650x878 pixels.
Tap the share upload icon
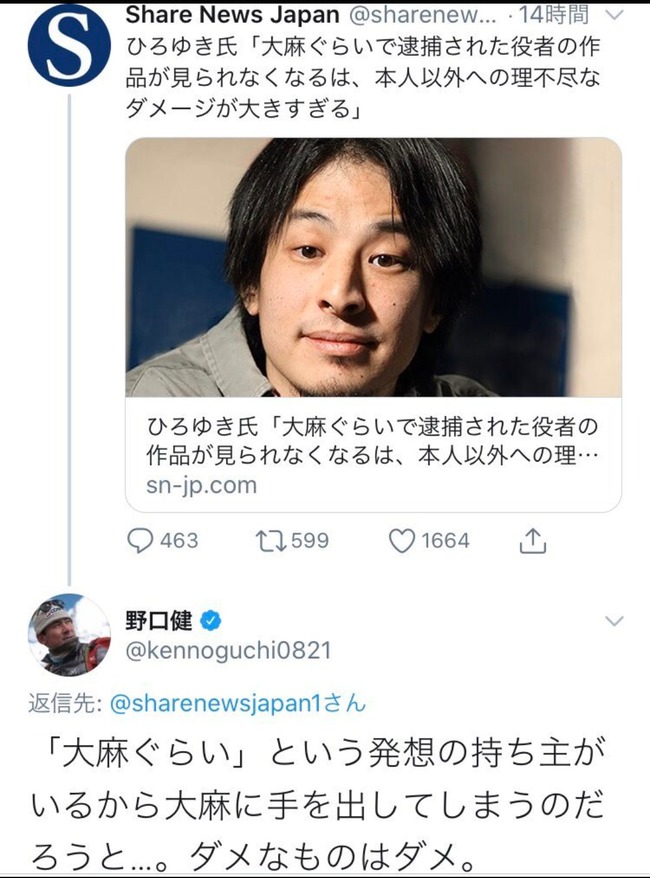pos(532,540)
